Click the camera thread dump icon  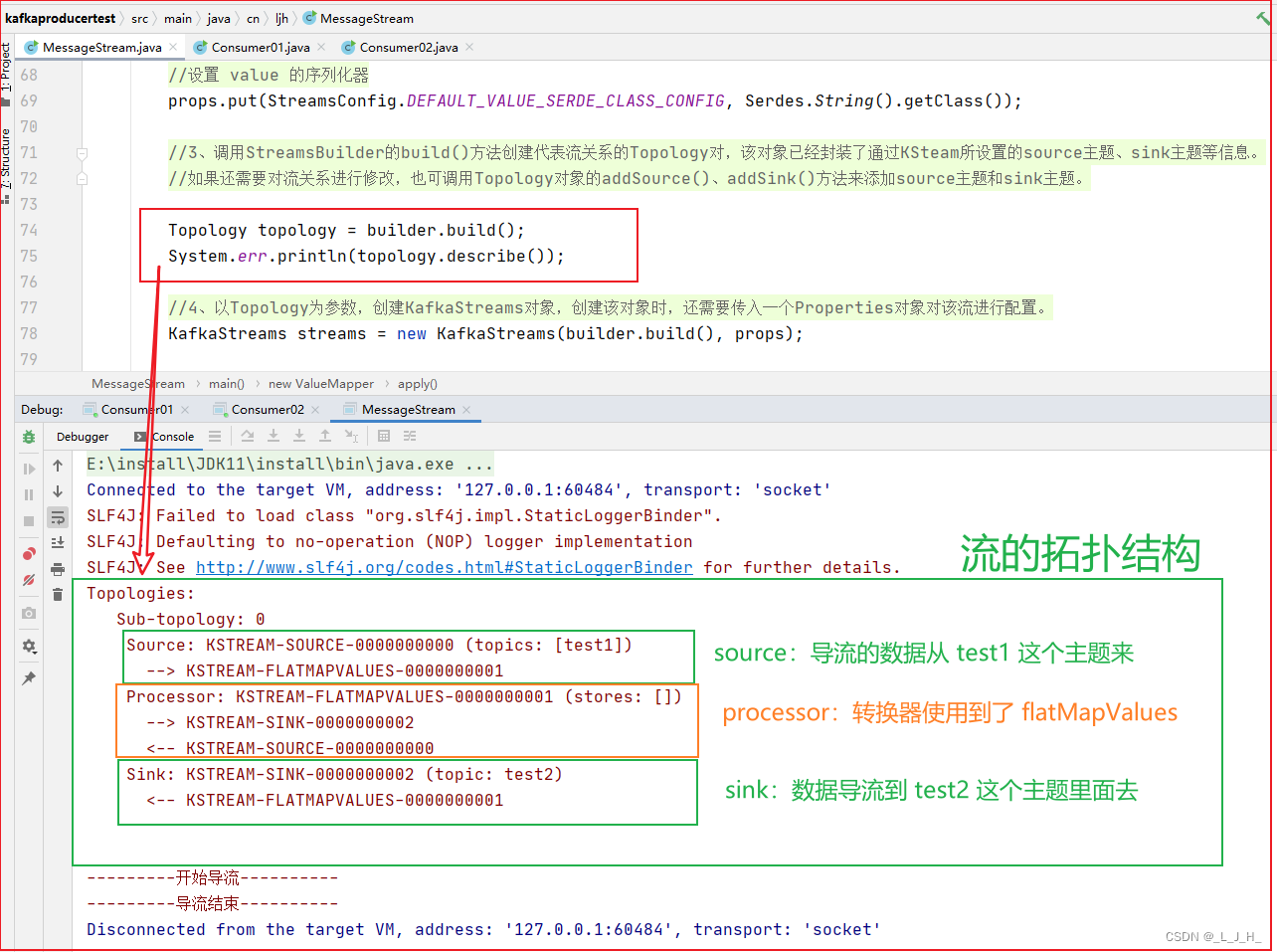pos(29,613)
